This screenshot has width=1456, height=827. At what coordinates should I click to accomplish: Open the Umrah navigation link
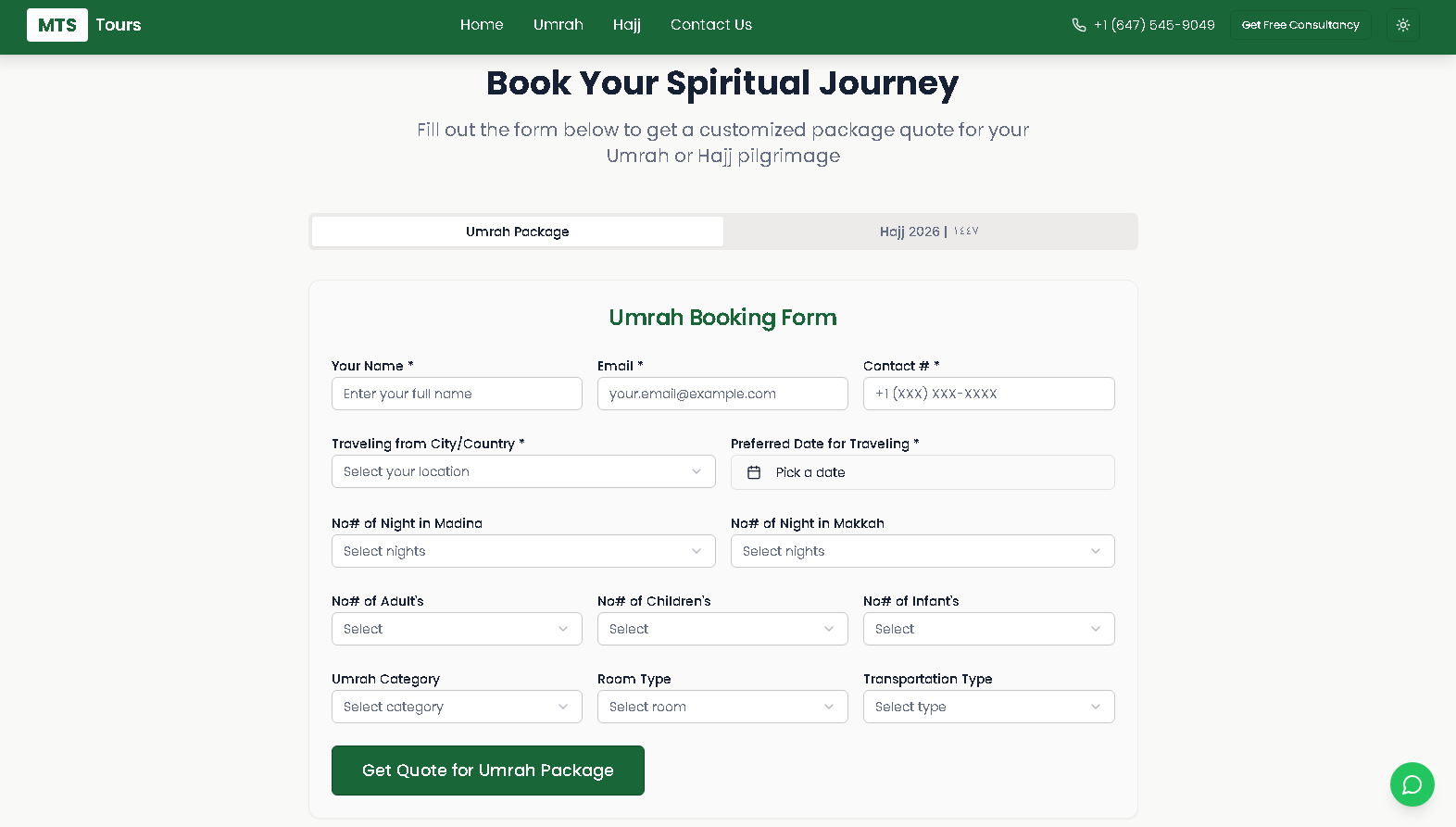click(559, 25)
